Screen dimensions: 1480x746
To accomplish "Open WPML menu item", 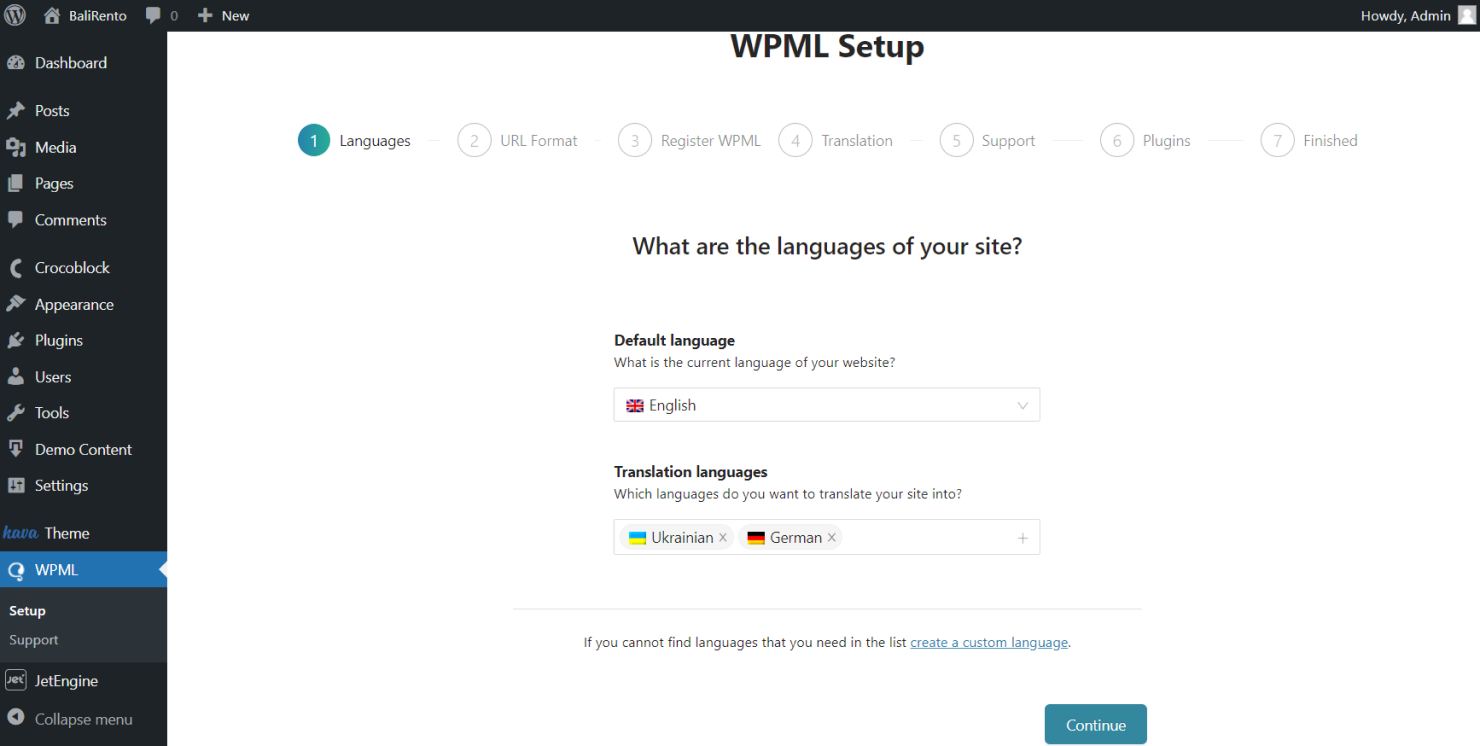I will 83,570.
